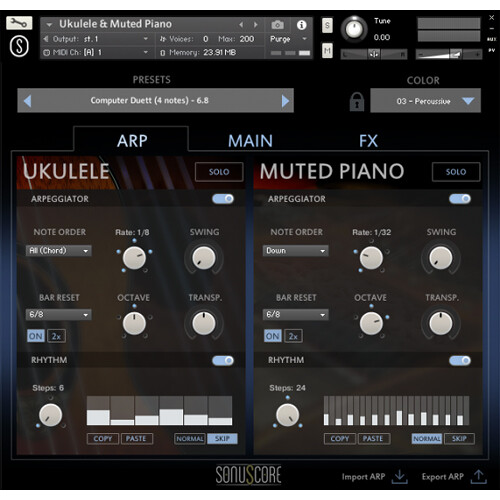Click the pan slider under Tune knob
Screen dimensions: 500x500
374,54
